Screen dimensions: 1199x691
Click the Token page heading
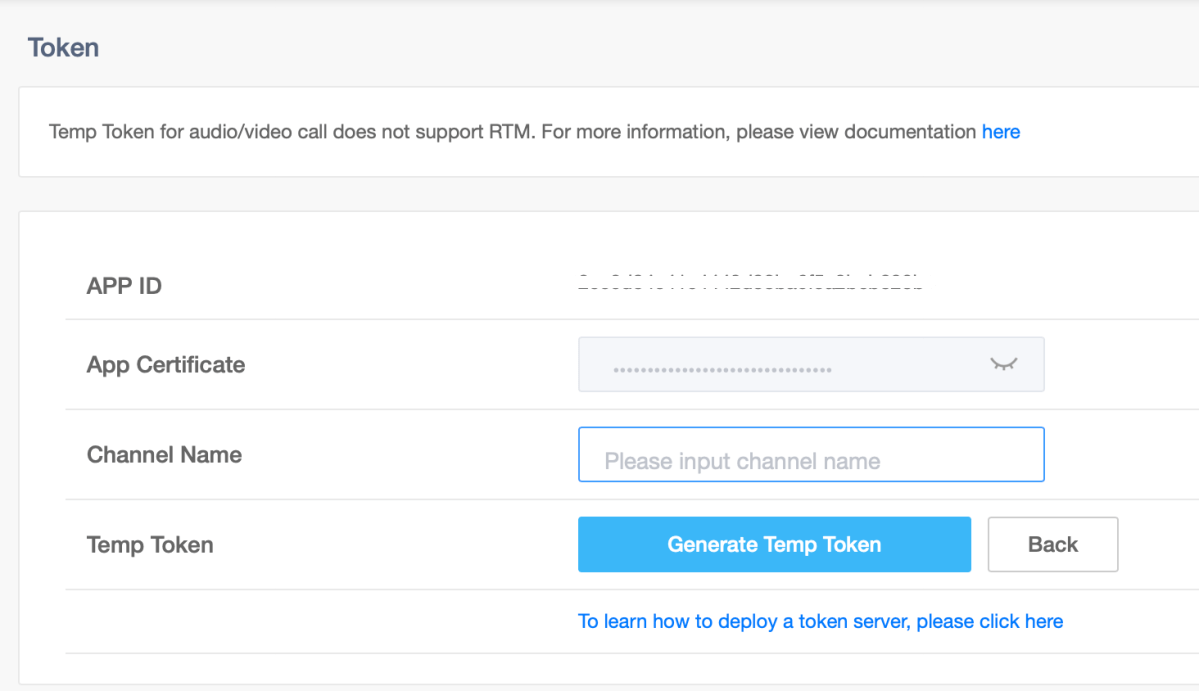click(x=63, y=48)
